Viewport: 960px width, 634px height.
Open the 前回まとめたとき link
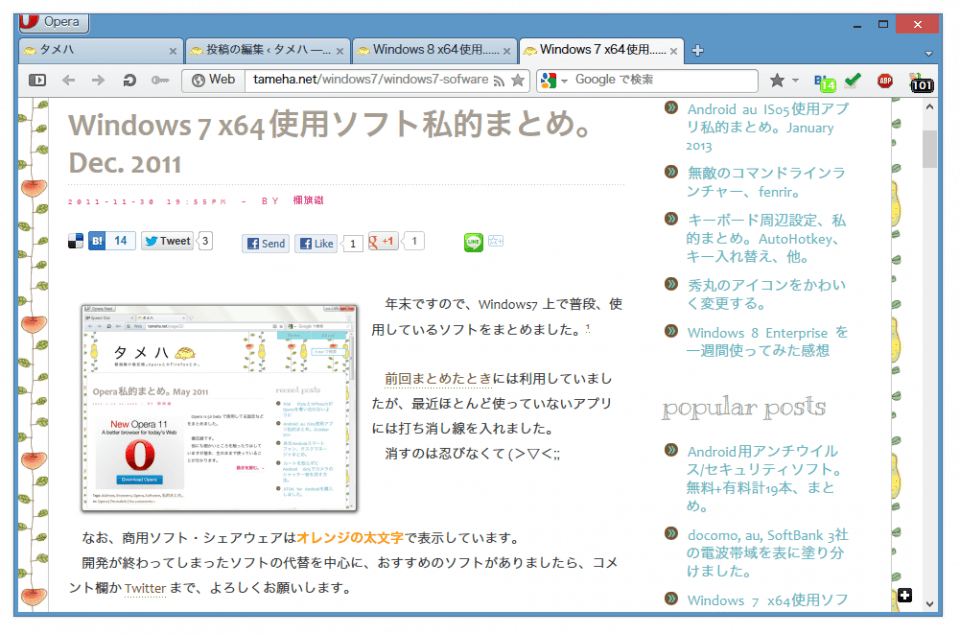click(x=438, y=379)
